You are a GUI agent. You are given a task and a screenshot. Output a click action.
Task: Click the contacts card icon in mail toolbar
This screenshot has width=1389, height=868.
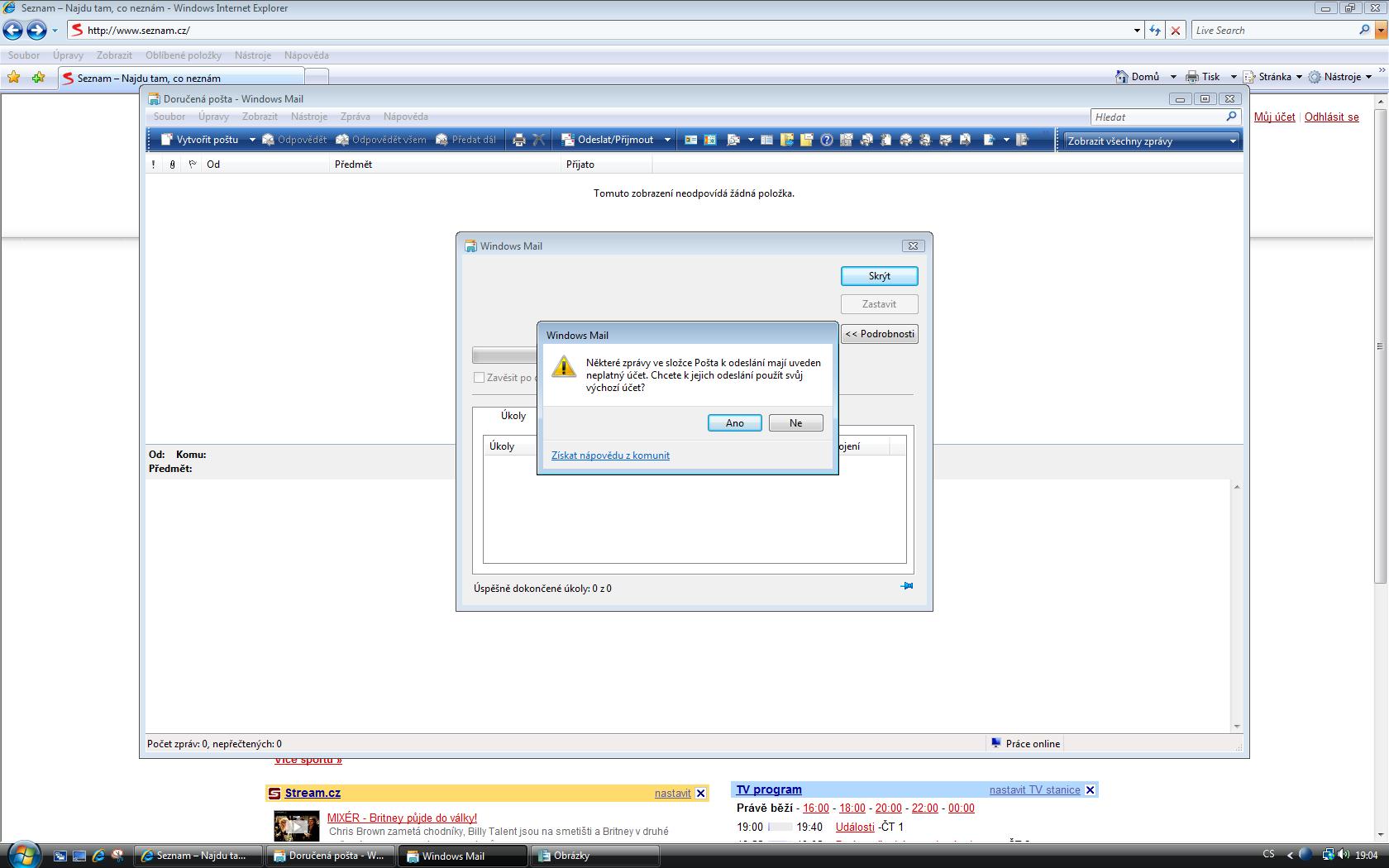[690, 140]
